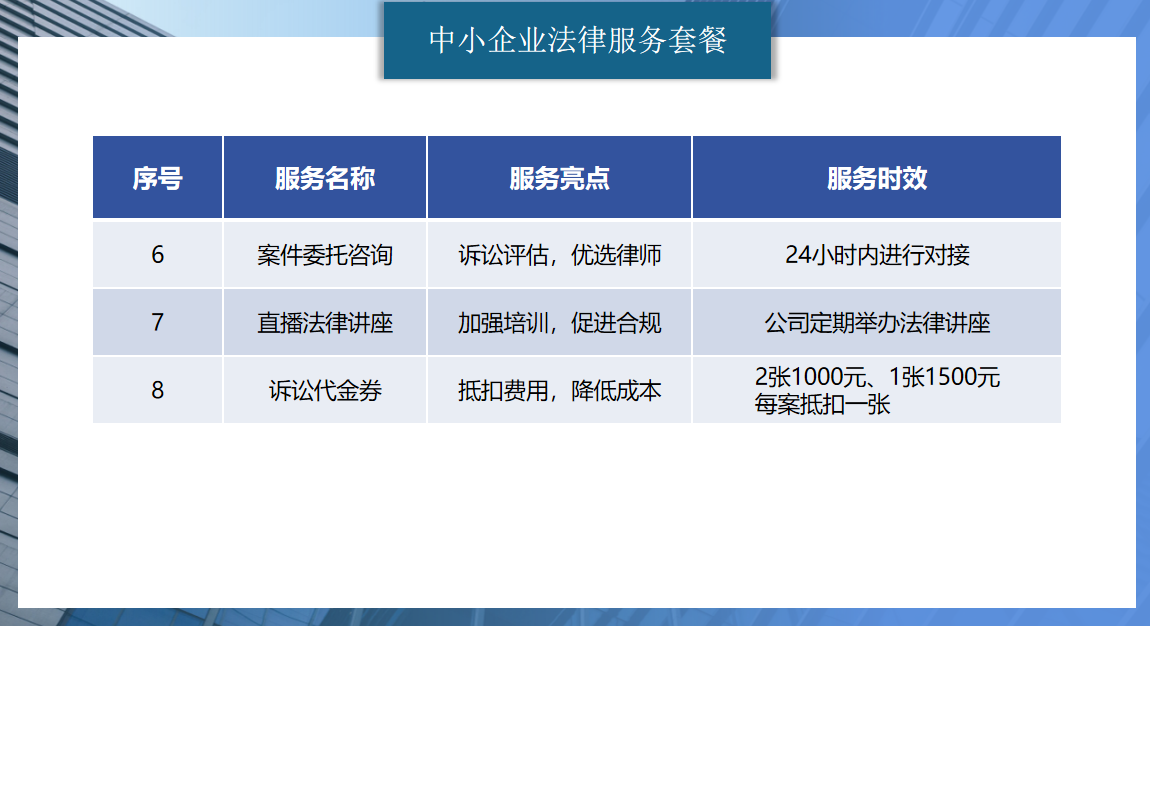Image resolution: width=1150 pixels, height=800 pixels.
Task: Select the cell with number 6
Action: [157, 254]
